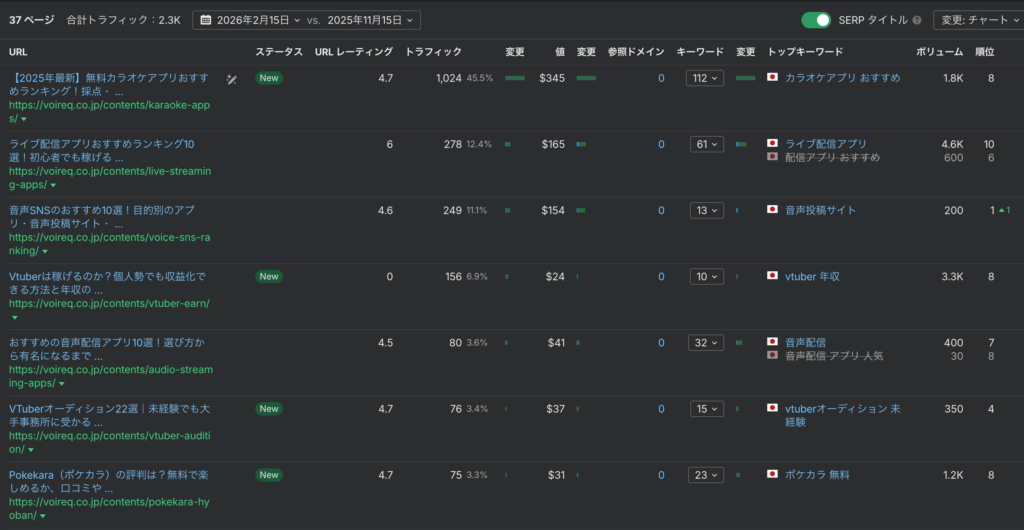Open the 変更: チャート dropdown
The height and width of the screenshot is (530, 1024).
coord(978,20)
